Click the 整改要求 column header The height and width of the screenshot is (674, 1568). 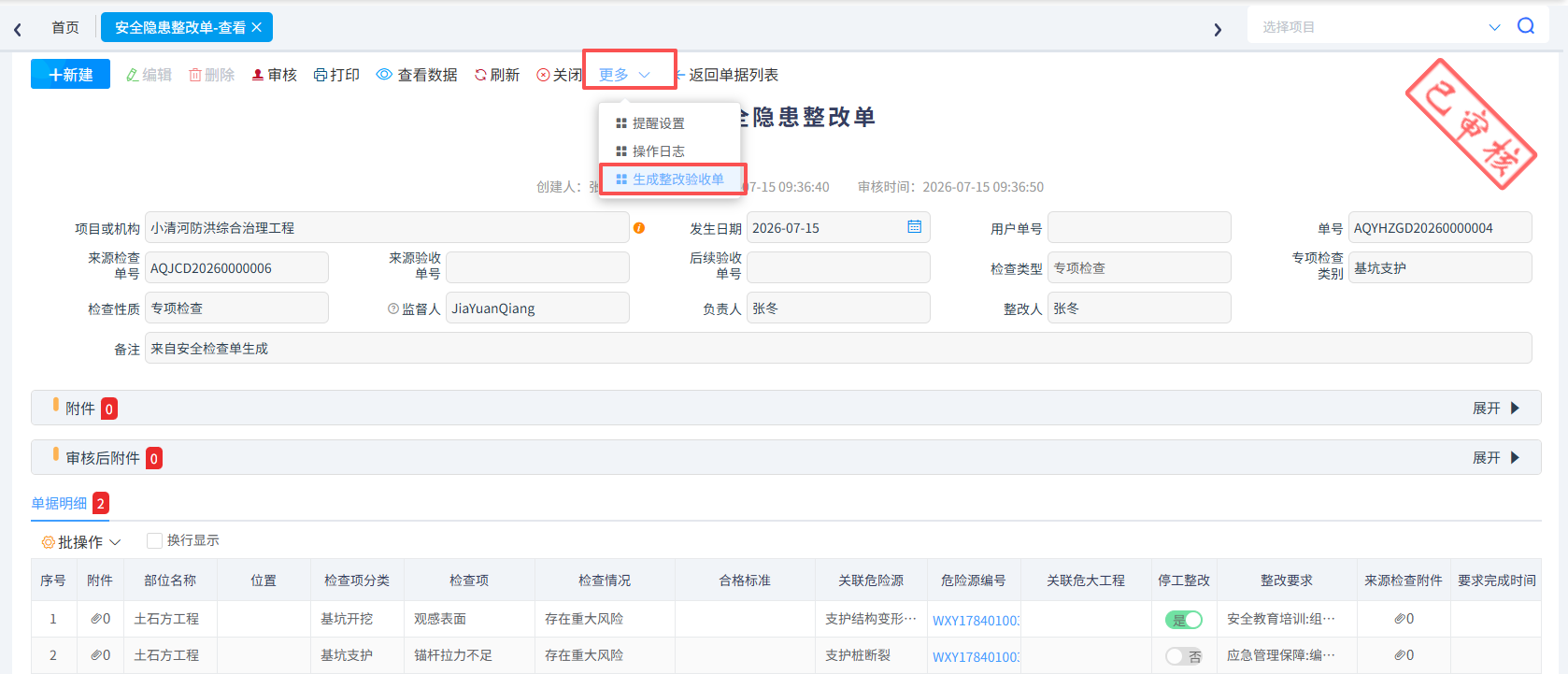1287,581
